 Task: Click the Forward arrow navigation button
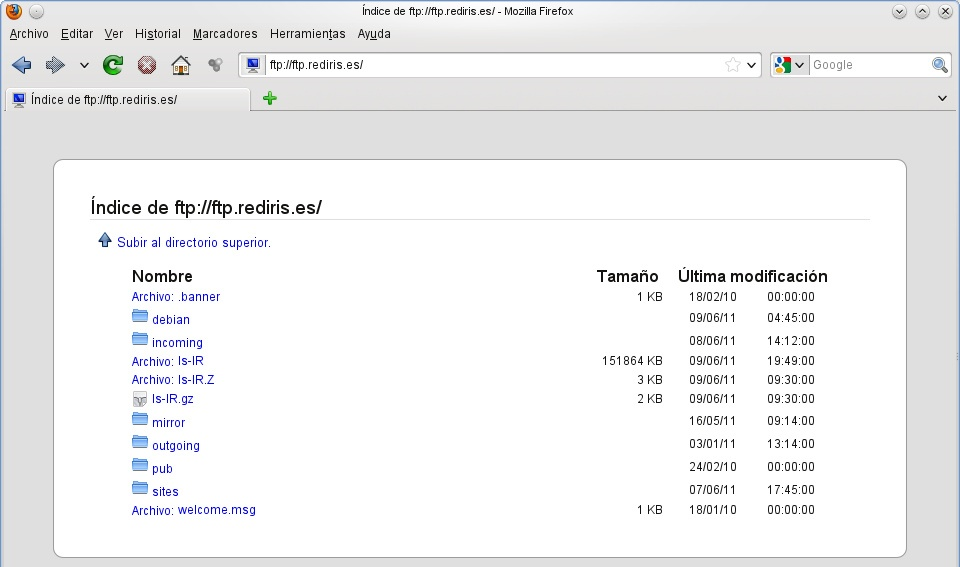tap(55, 65)
